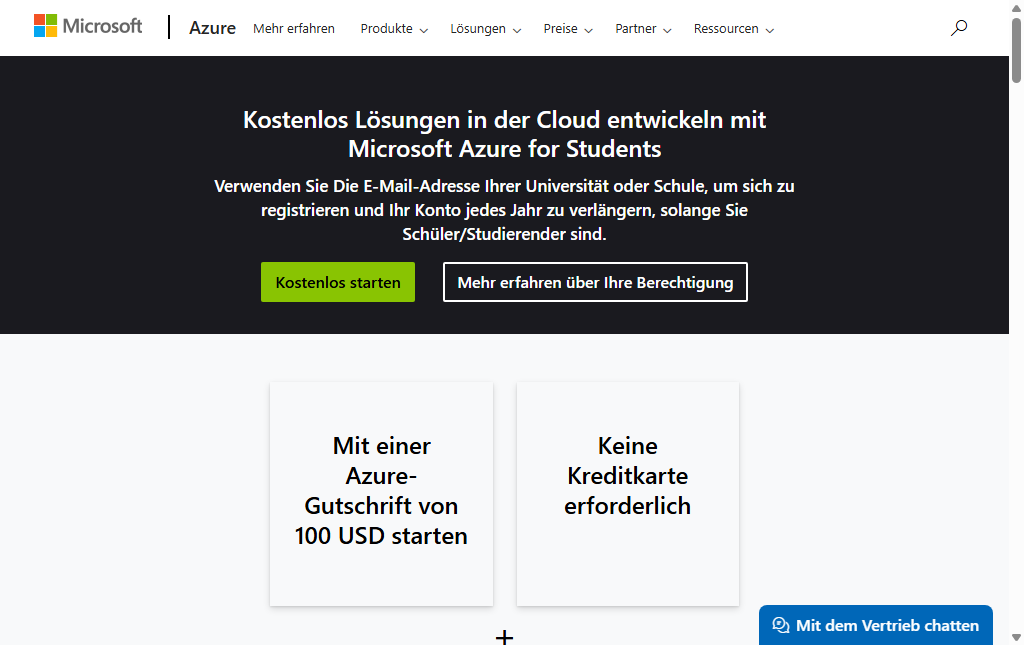This screenshot has height=645, width=1024.
Task: Open Mit dem Vertrieb chatten
Action: [876, 625]
